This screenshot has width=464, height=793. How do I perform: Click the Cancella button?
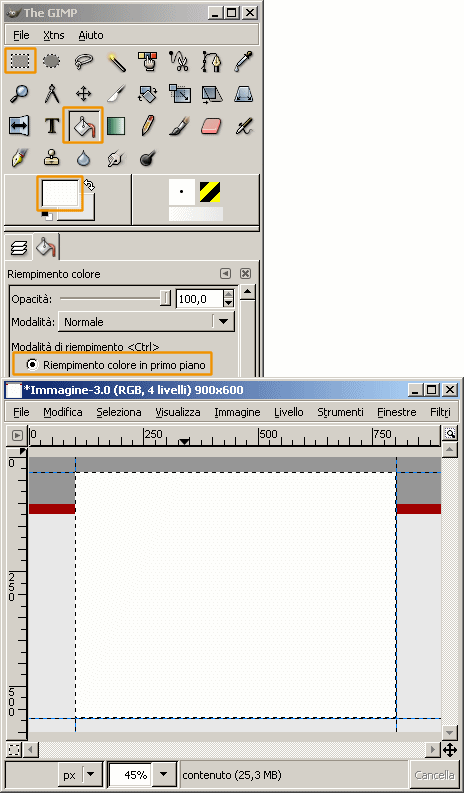click(x=434, y=775)
